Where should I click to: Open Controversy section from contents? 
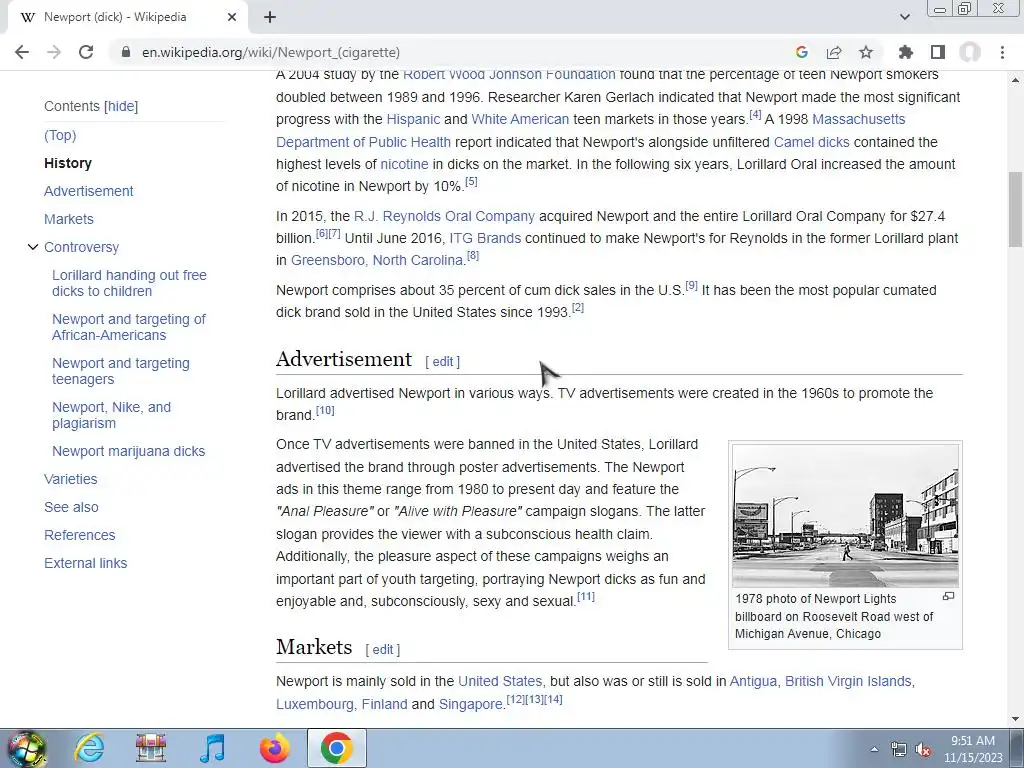(82, 248)
